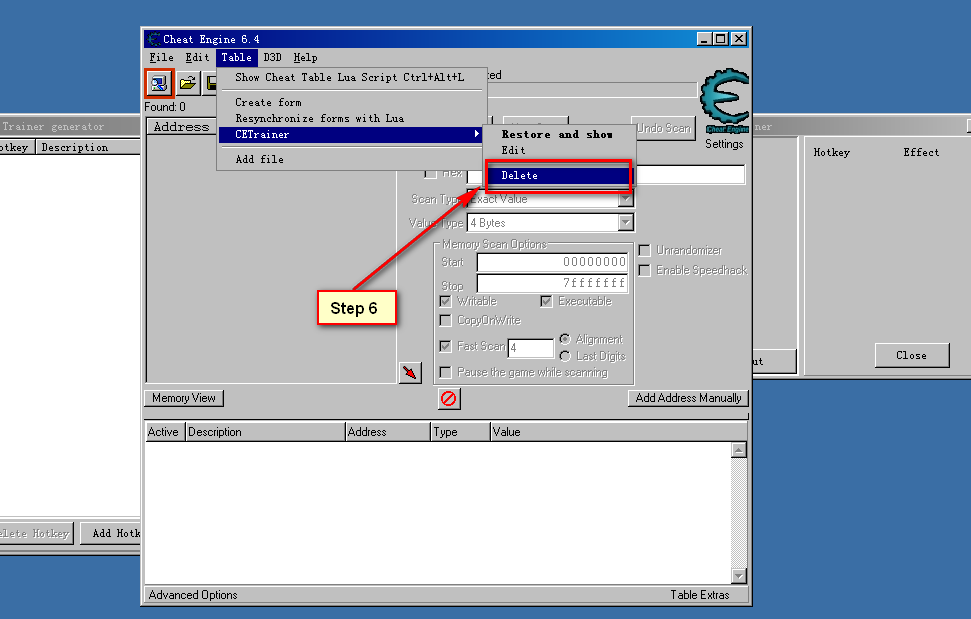Select the Alignment radio button
The height and width of the screenshot is (619, 971).
click(x=565, y=339)
